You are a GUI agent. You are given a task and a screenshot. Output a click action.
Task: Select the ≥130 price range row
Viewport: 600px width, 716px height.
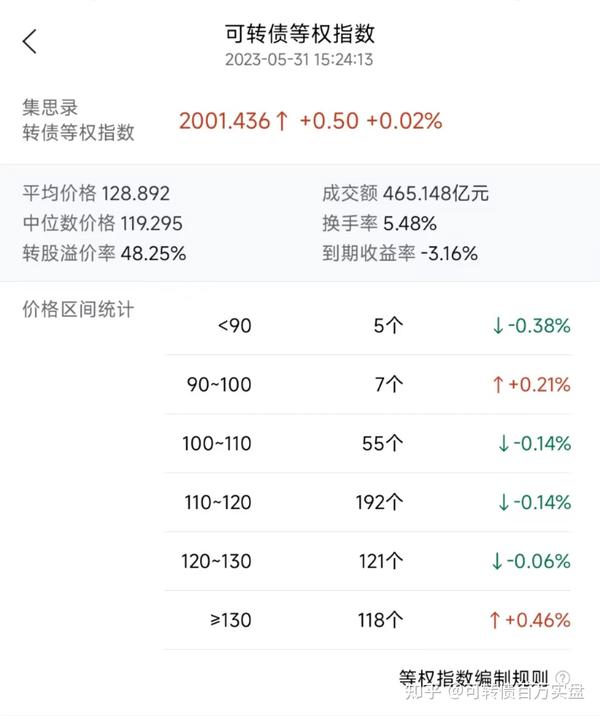(368, 620)
